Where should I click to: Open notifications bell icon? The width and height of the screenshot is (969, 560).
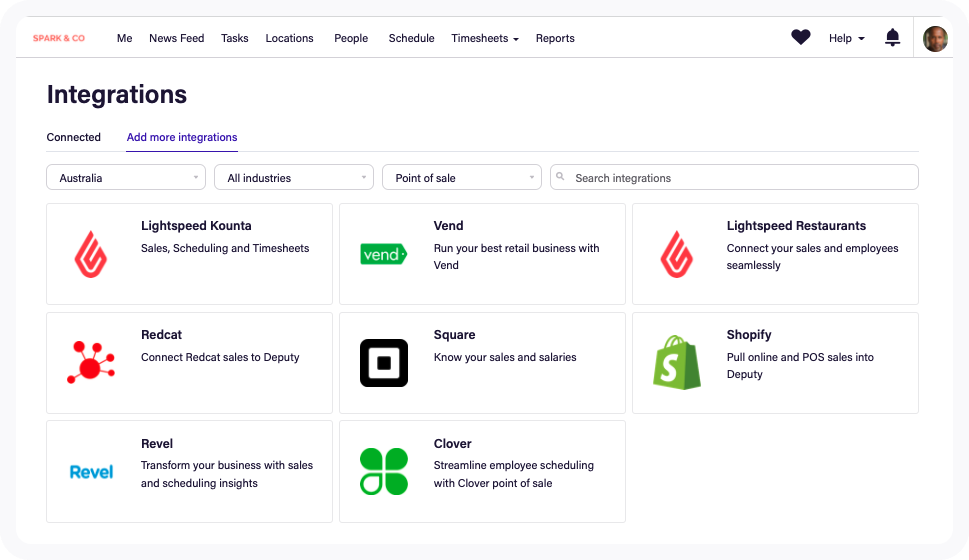892,38
